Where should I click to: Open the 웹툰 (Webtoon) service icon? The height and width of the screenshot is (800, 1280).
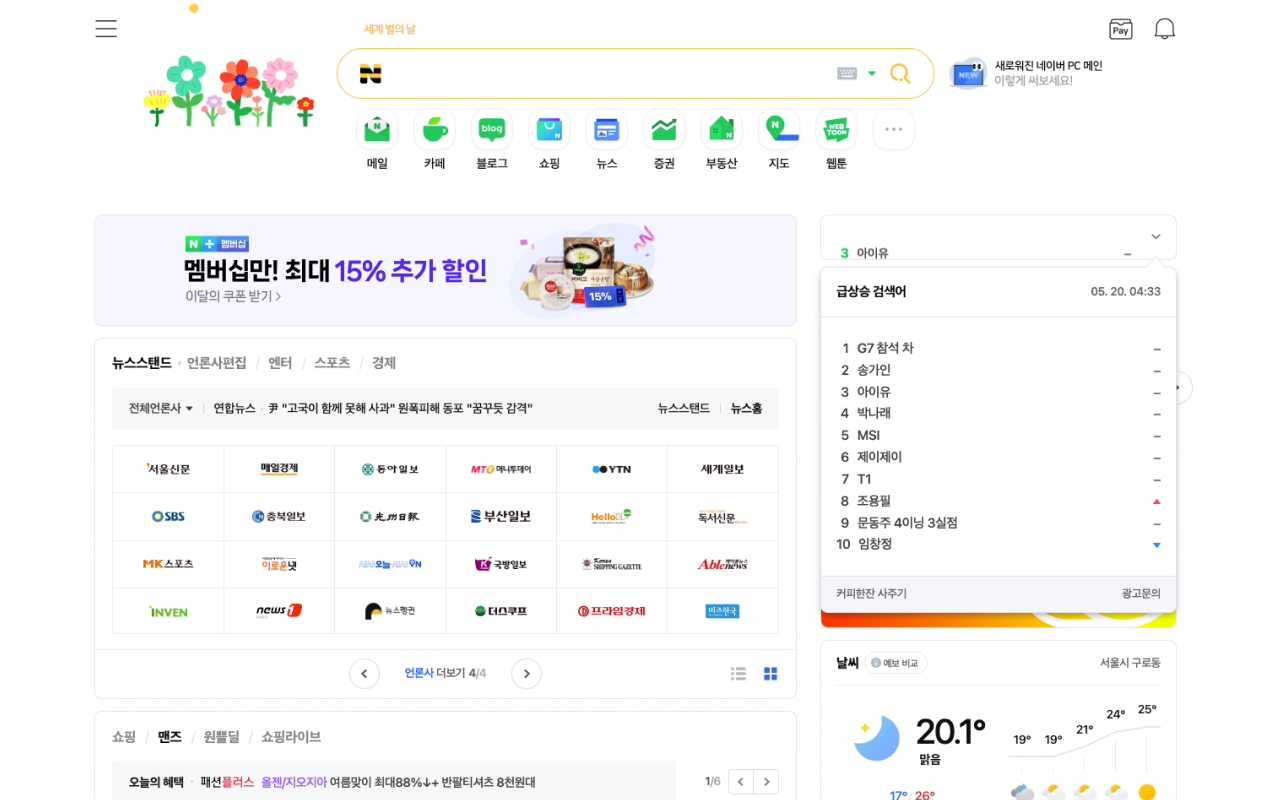pos(835,130)
